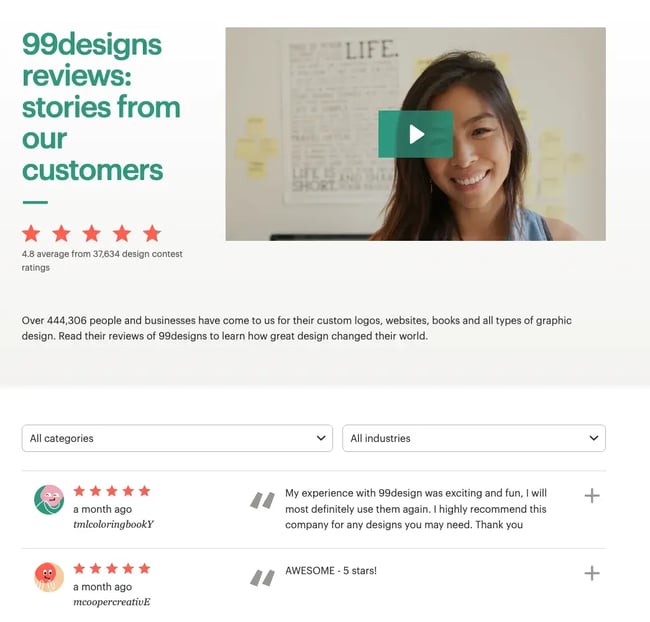650x622 pixels.
Task: Open the mcoopercreativE username link
Action: tap(111, 602)
